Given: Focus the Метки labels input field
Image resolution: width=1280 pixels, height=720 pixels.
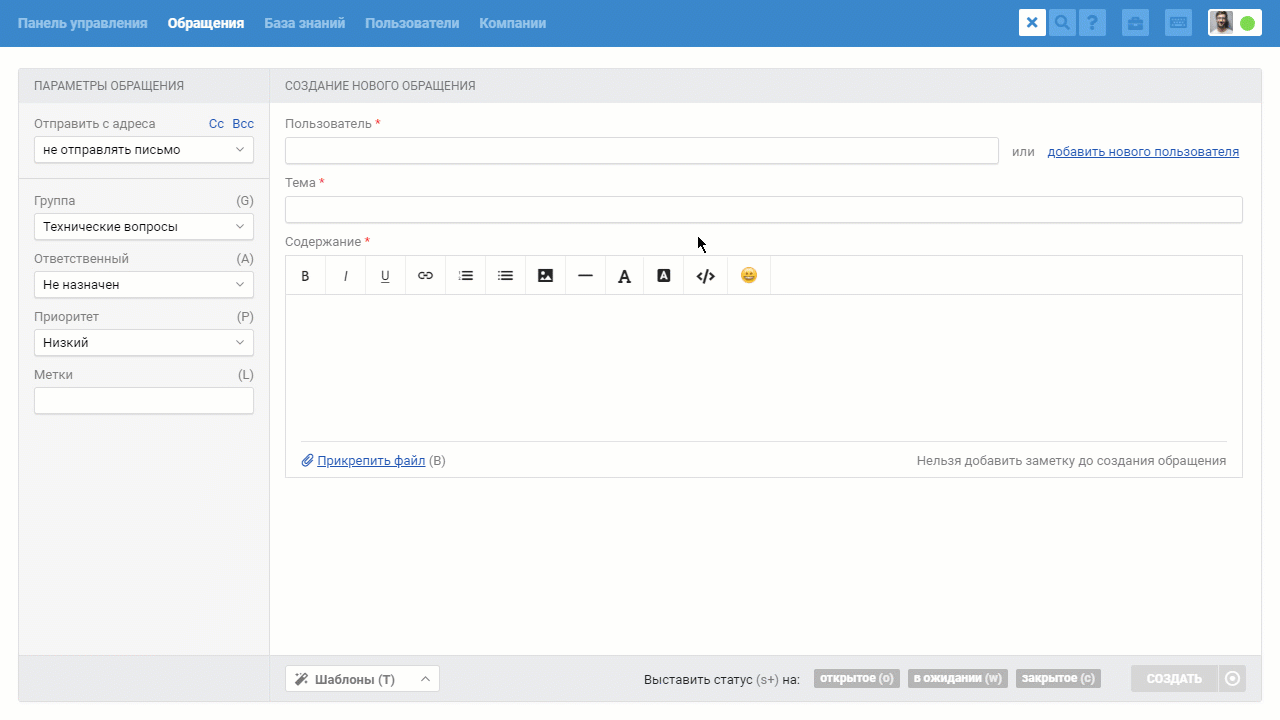Looking at the screenshot, I should [144, 401].
